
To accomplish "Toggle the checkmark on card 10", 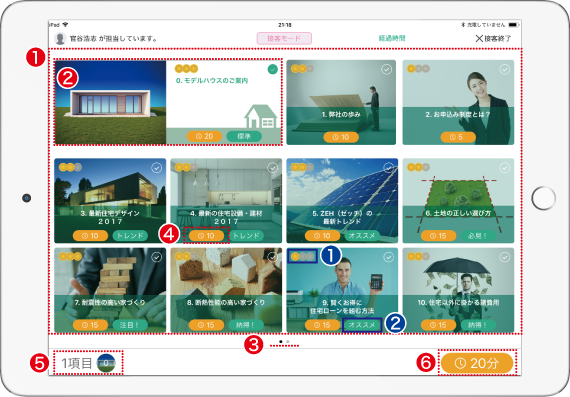I will click(x=505, y=257).
